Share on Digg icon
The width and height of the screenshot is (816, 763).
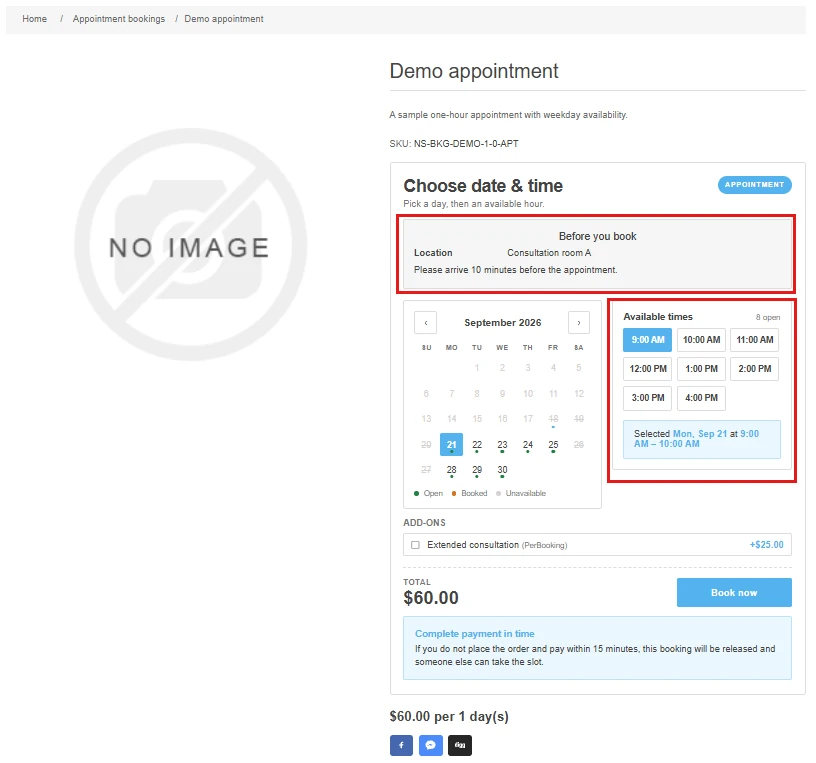(x=460, y=745)
